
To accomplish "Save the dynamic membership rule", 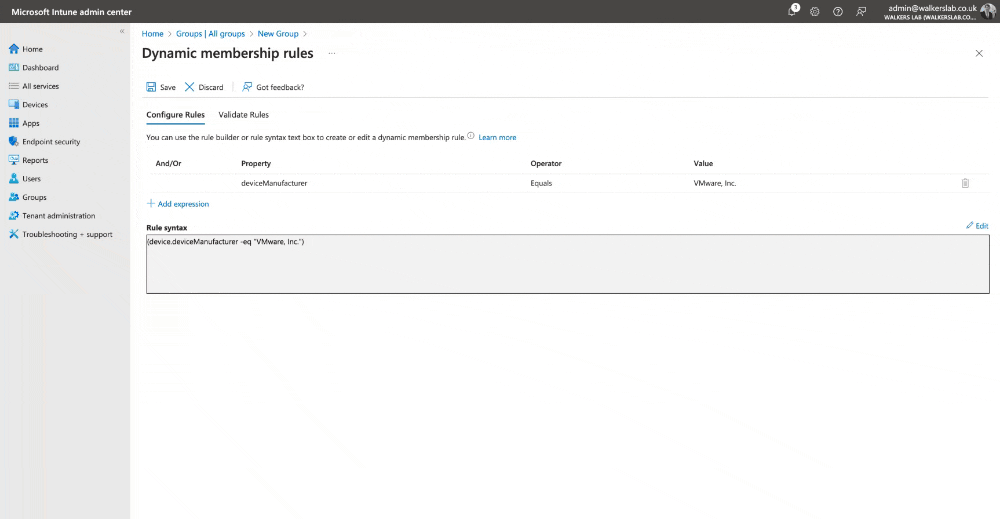I will tap(161, 87).
